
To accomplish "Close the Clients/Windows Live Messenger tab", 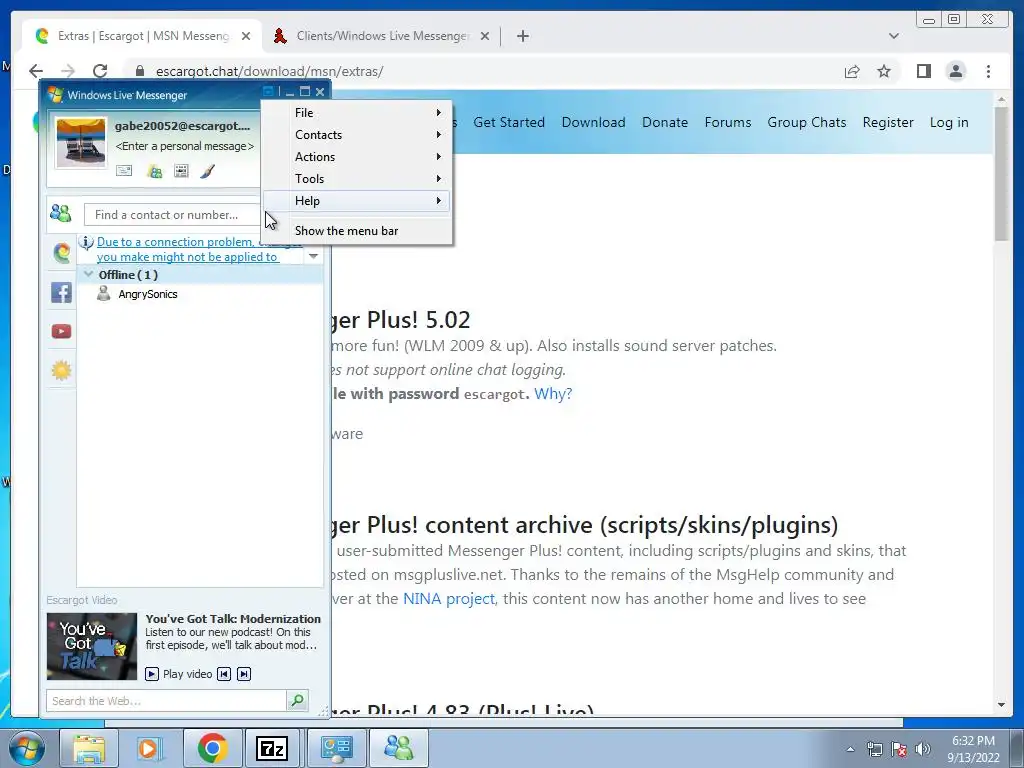I will [485, 36].
